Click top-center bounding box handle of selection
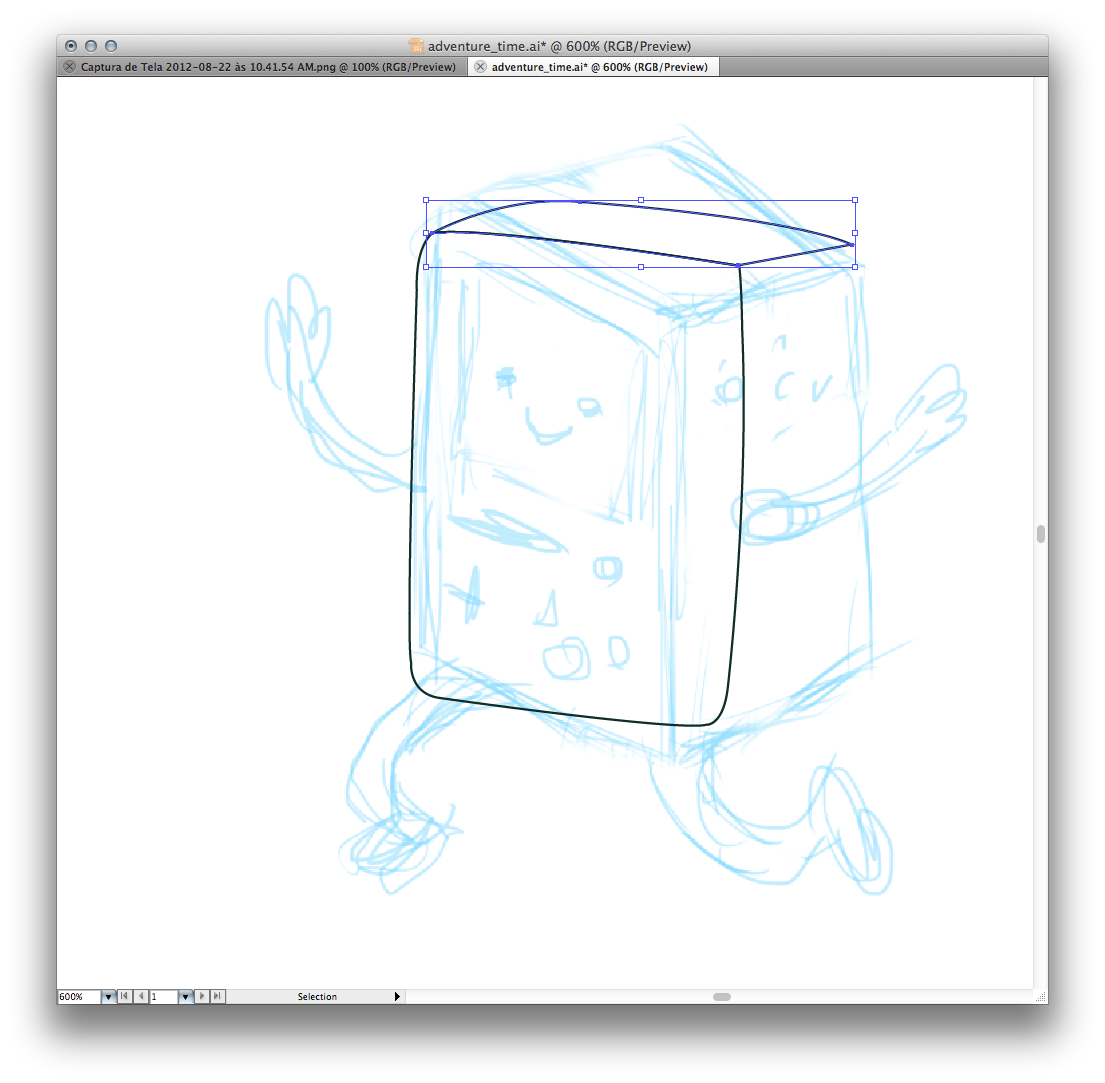 click(640, 200)
